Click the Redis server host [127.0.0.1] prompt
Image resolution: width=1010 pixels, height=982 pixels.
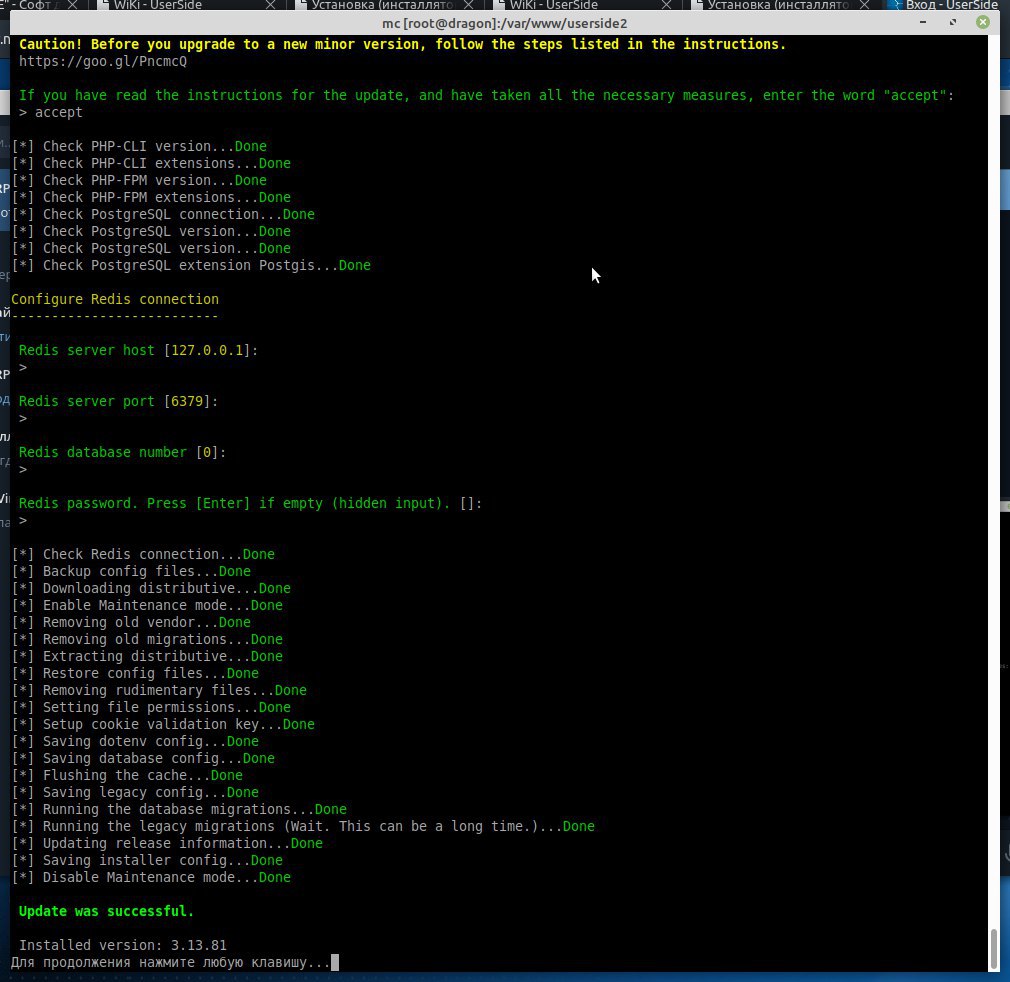[138, 350]
